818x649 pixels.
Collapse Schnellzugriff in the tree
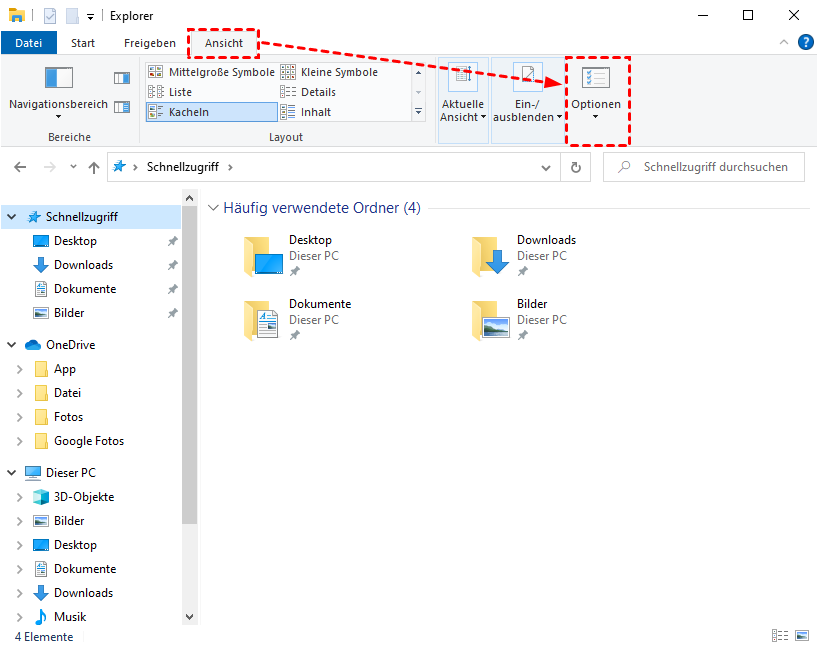coord(11,217)
